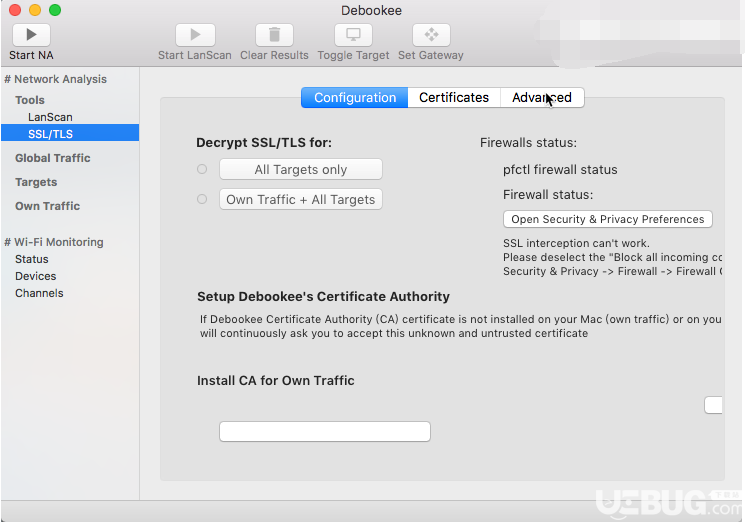Switch to the Configuration tab
This screenshot has height=524, width=745.
pos(354,97)
